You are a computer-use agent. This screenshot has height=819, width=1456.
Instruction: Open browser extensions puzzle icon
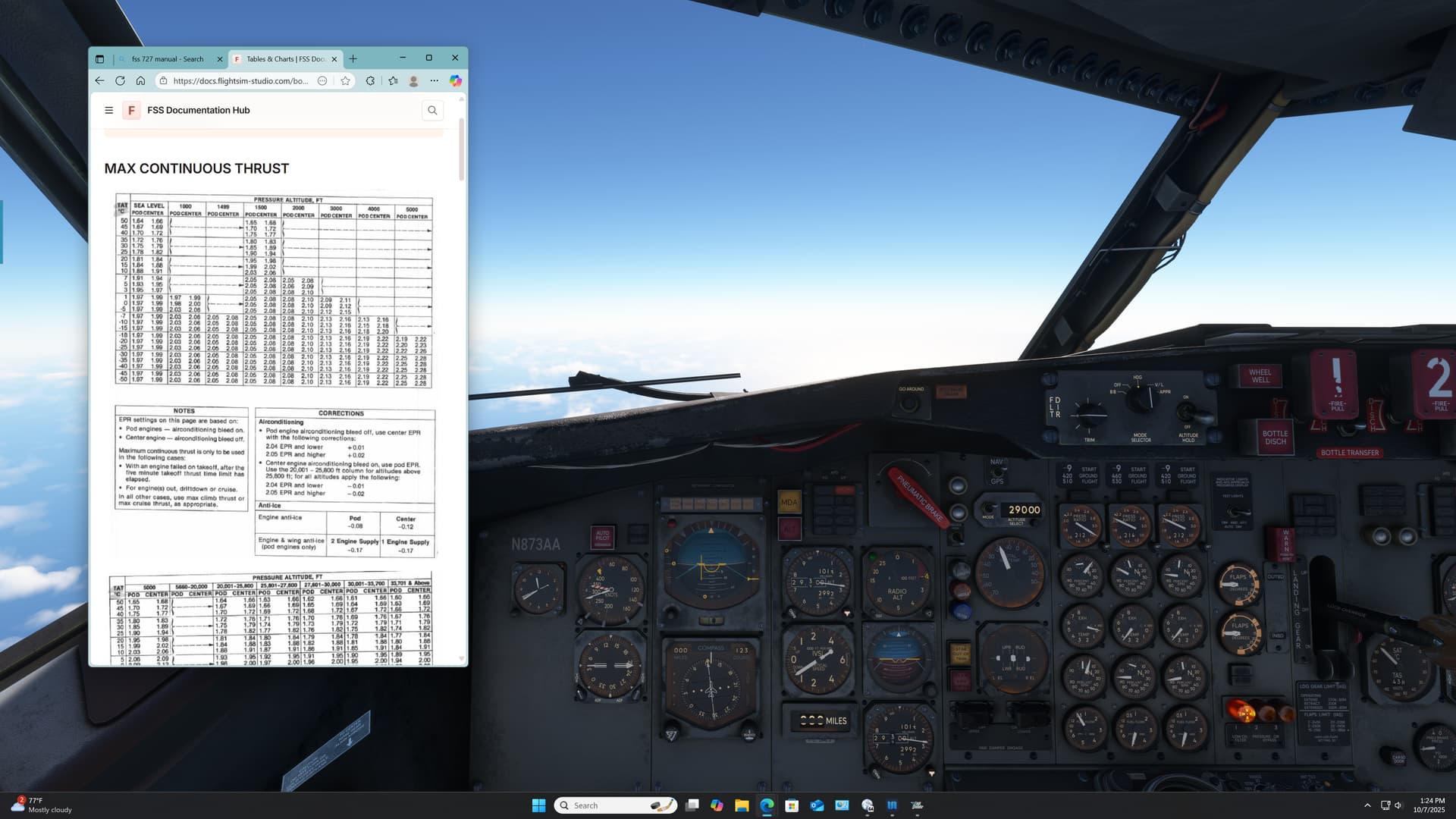pos(370,80)
